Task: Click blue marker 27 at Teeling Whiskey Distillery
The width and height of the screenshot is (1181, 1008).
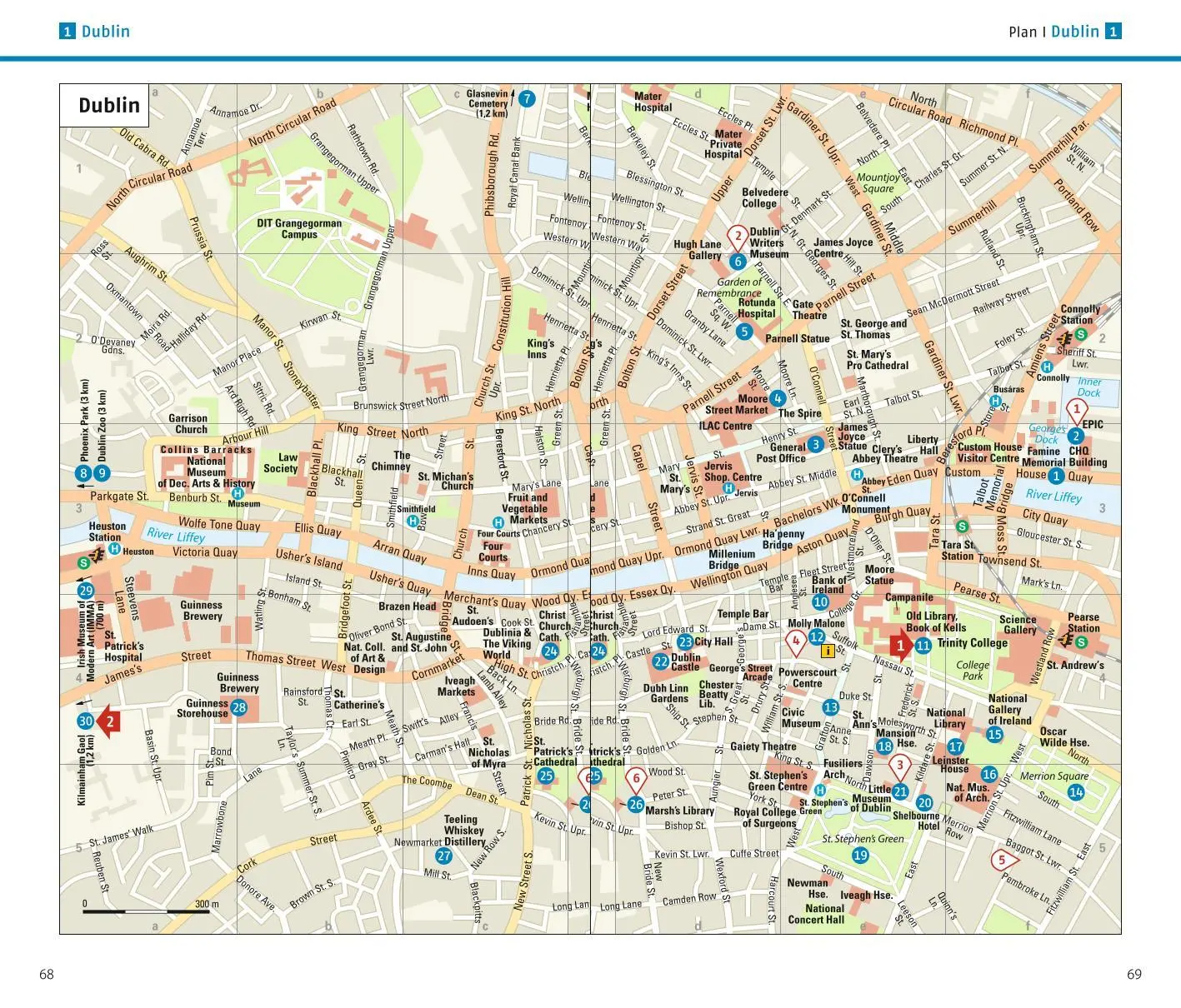Action: [444, 856]
